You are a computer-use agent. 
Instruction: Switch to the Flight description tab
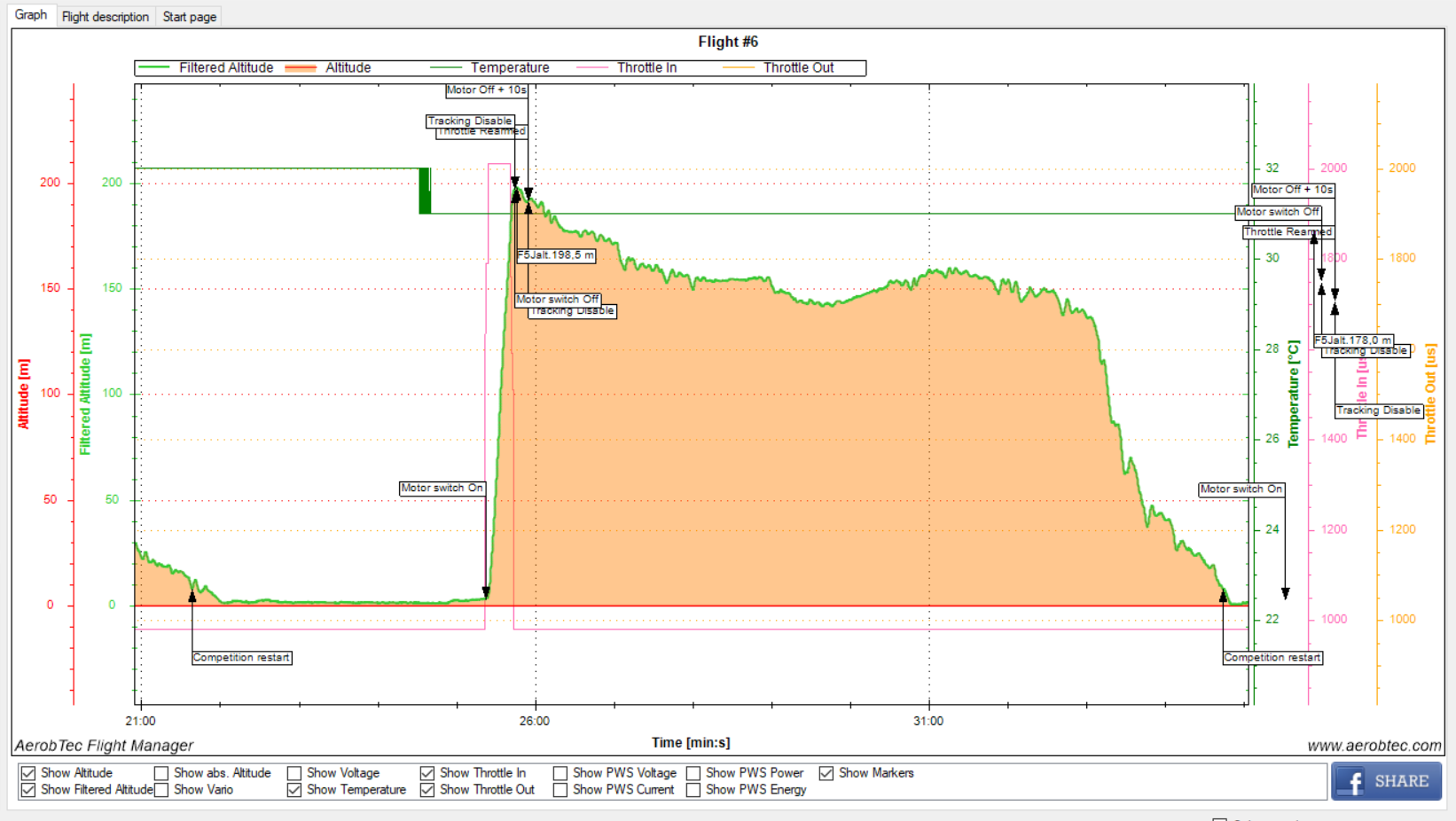click(105, 17)
